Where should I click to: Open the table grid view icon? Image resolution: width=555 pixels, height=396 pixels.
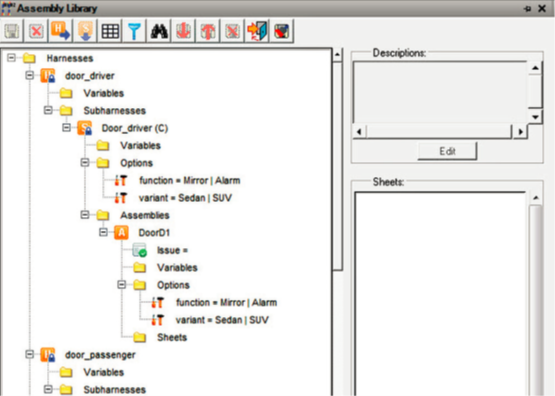click(x=110, y=31)
